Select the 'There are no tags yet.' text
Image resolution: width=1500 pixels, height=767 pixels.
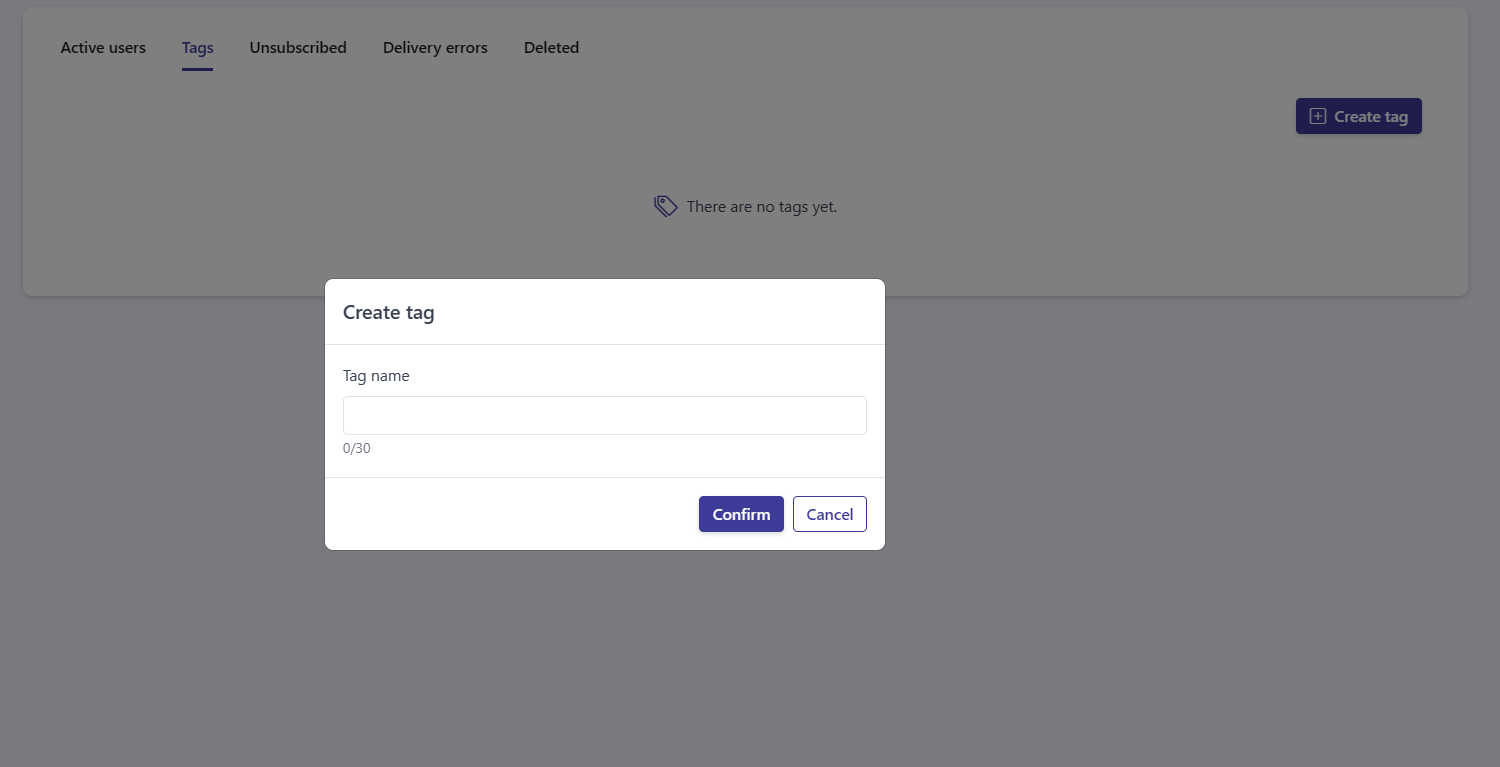pyautogui.click(x=762, y=207)
